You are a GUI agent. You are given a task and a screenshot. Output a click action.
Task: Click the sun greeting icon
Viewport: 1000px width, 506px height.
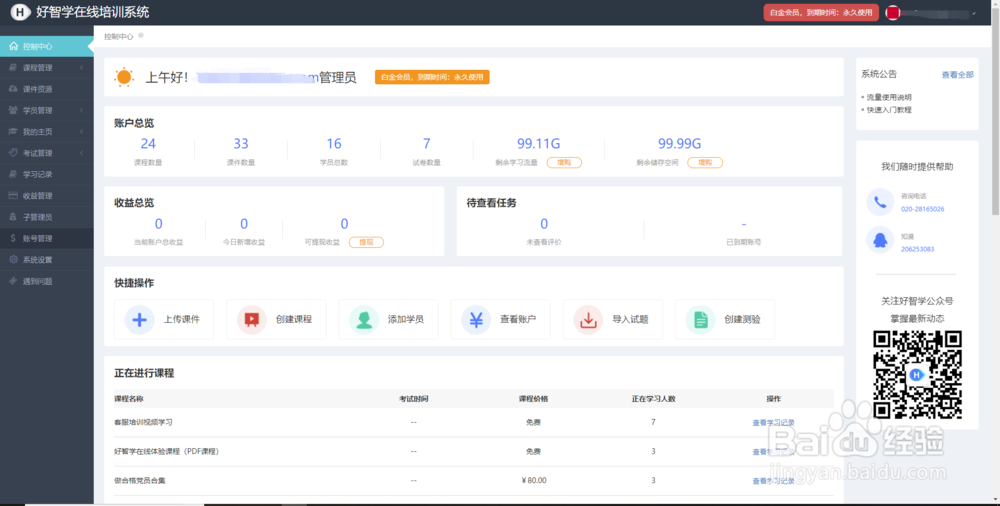coord(124,77)
